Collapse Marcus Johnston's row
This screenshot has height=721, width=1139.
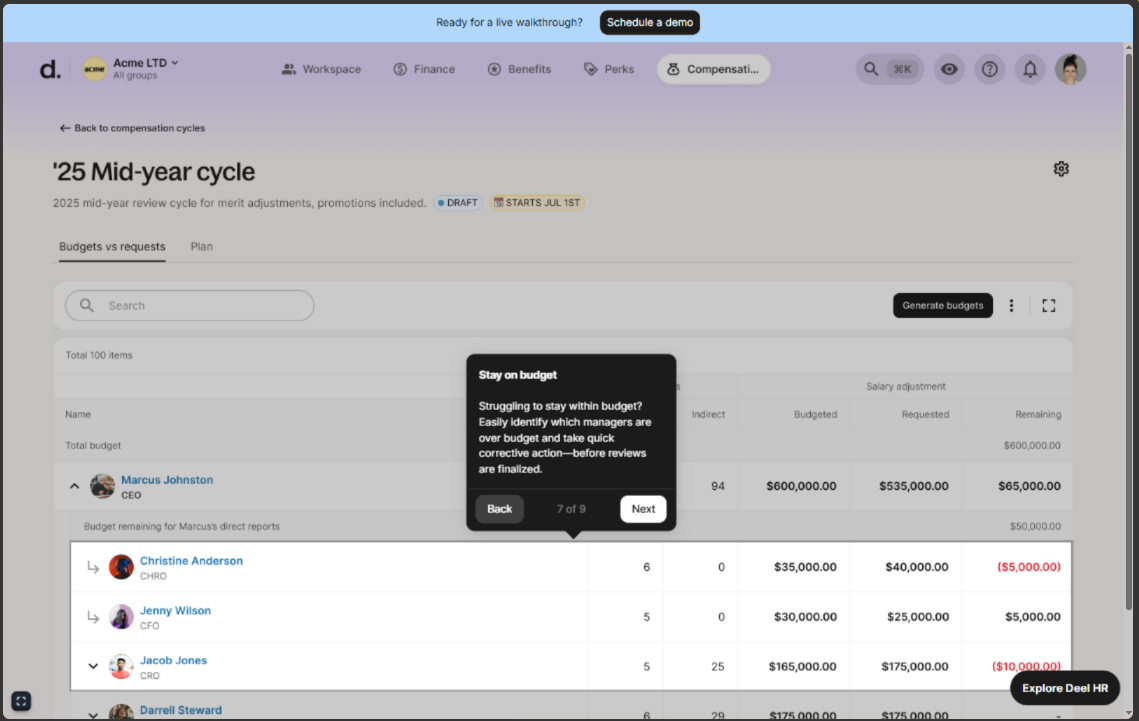coord(74,487)
